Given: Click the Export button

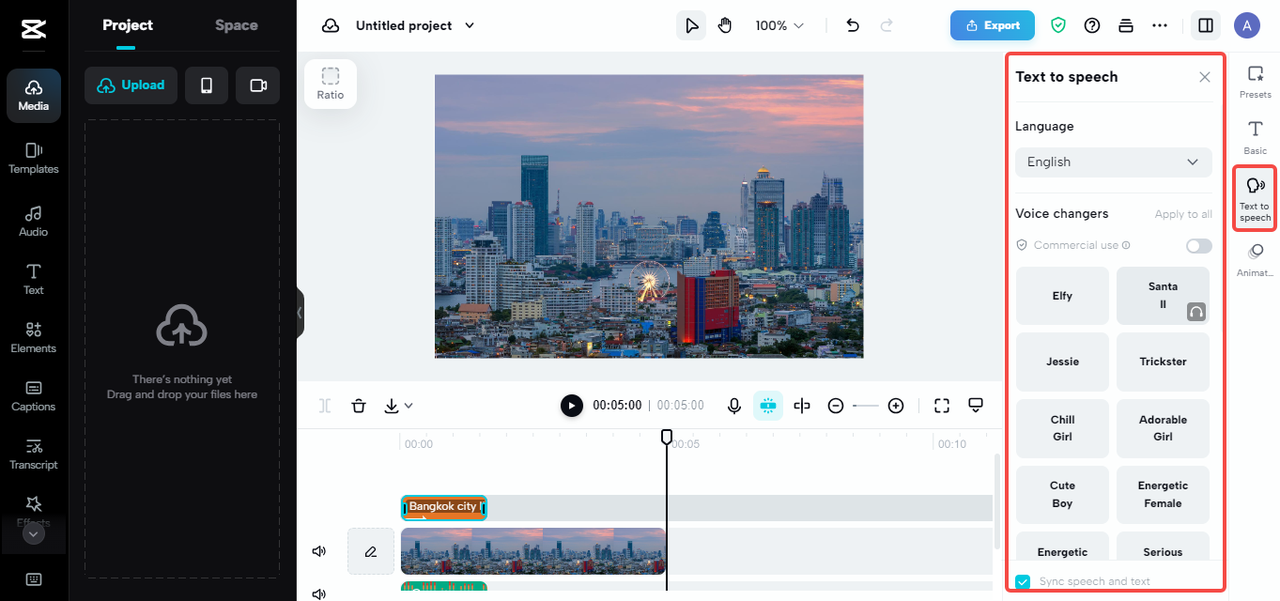Looking at the screenshot, I should pyautogui.click(x=992, y=25).
